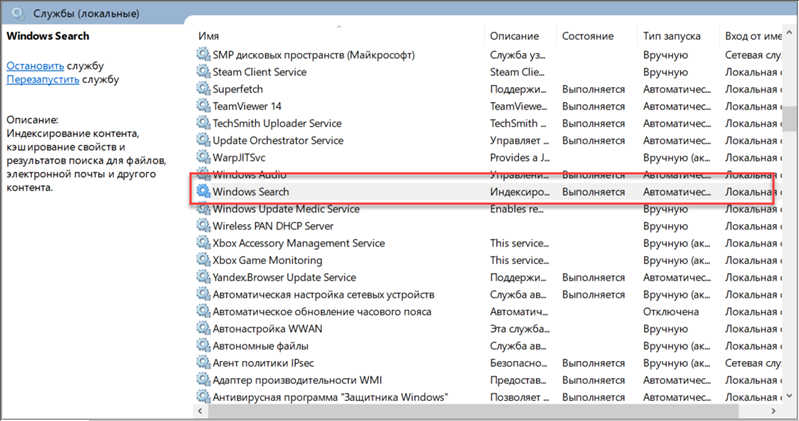This screenshot has width=799, height=421.
Task: Click the Provides a J... description cell
Action: click(x=520, y=157)
